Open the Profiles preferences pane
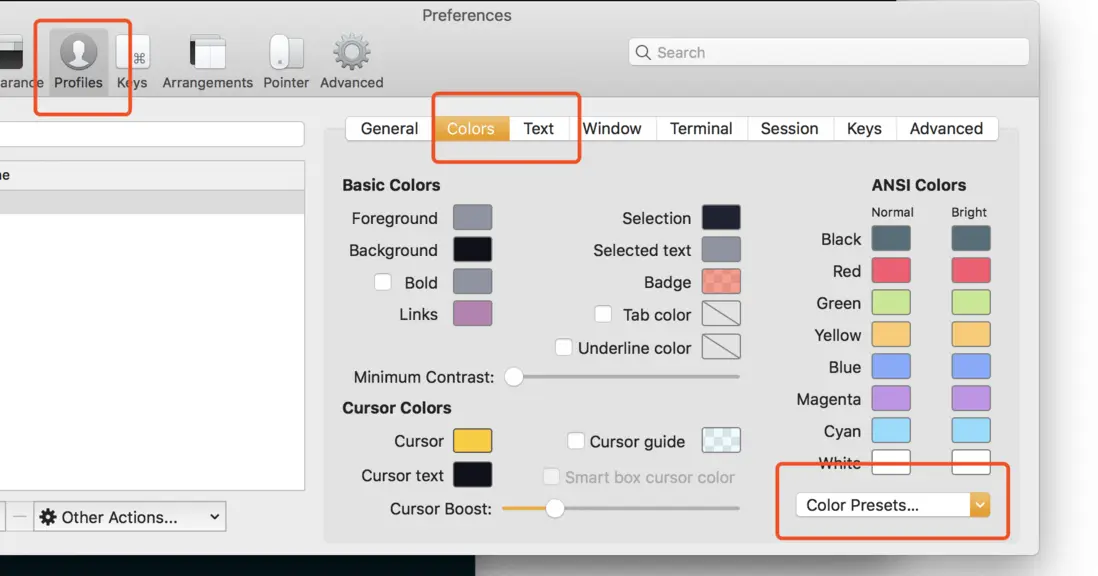 coord(78,62)
